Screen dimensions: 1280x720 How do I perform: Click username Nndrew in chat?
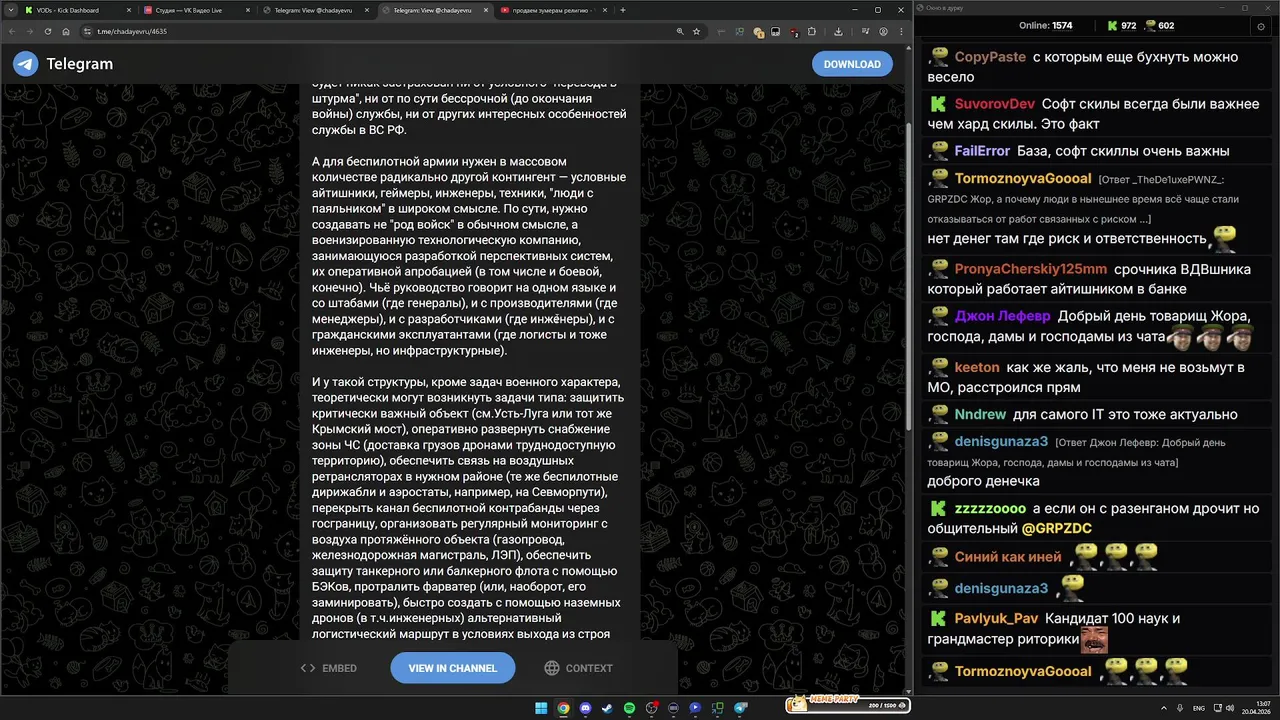(980, 414)
